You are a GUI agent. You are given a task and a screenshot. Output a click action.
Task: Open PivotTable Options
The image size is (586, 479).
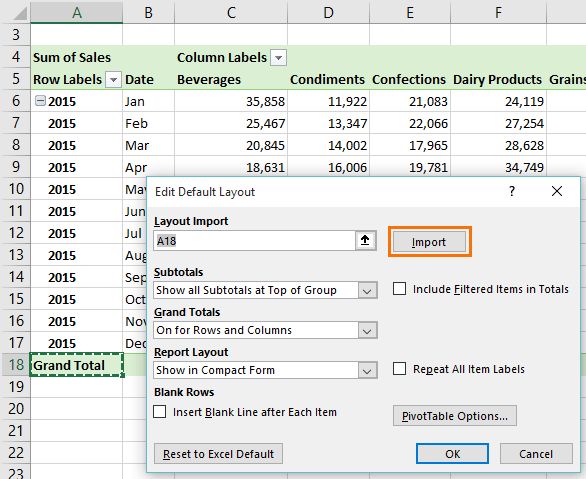(454, 416)
